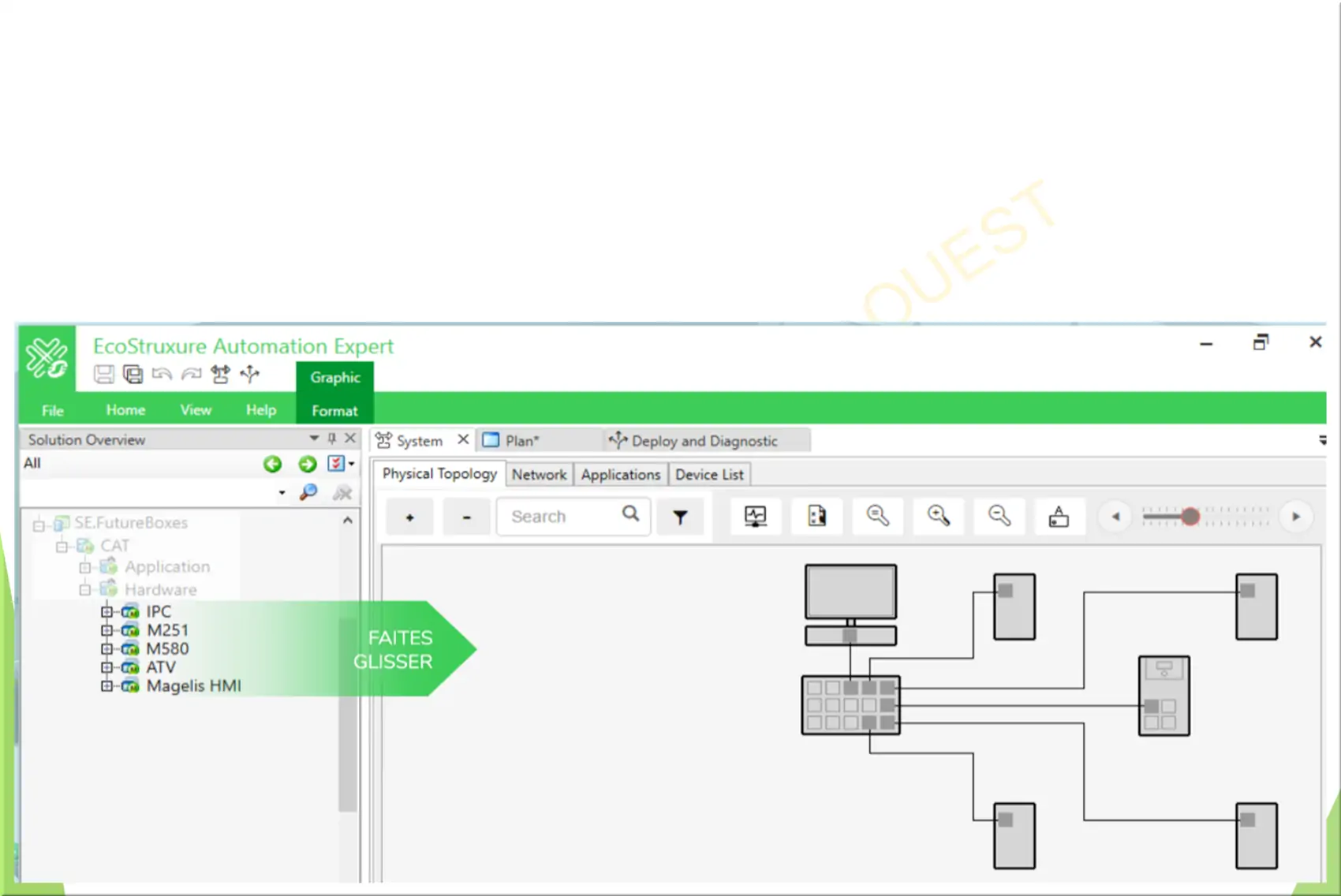Go forward with the green right arrow
This screenshot has height=896, width=1341.
click(x=308, y=464)
